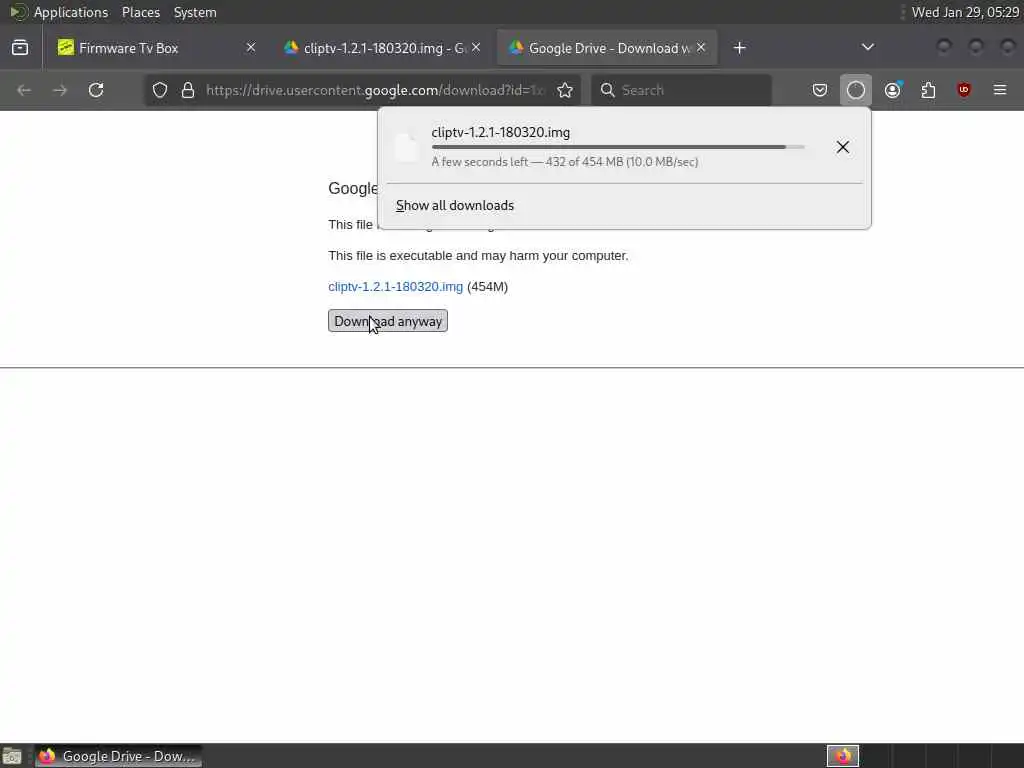
Task: Open the System menu
Action: (x=195, y=12)
